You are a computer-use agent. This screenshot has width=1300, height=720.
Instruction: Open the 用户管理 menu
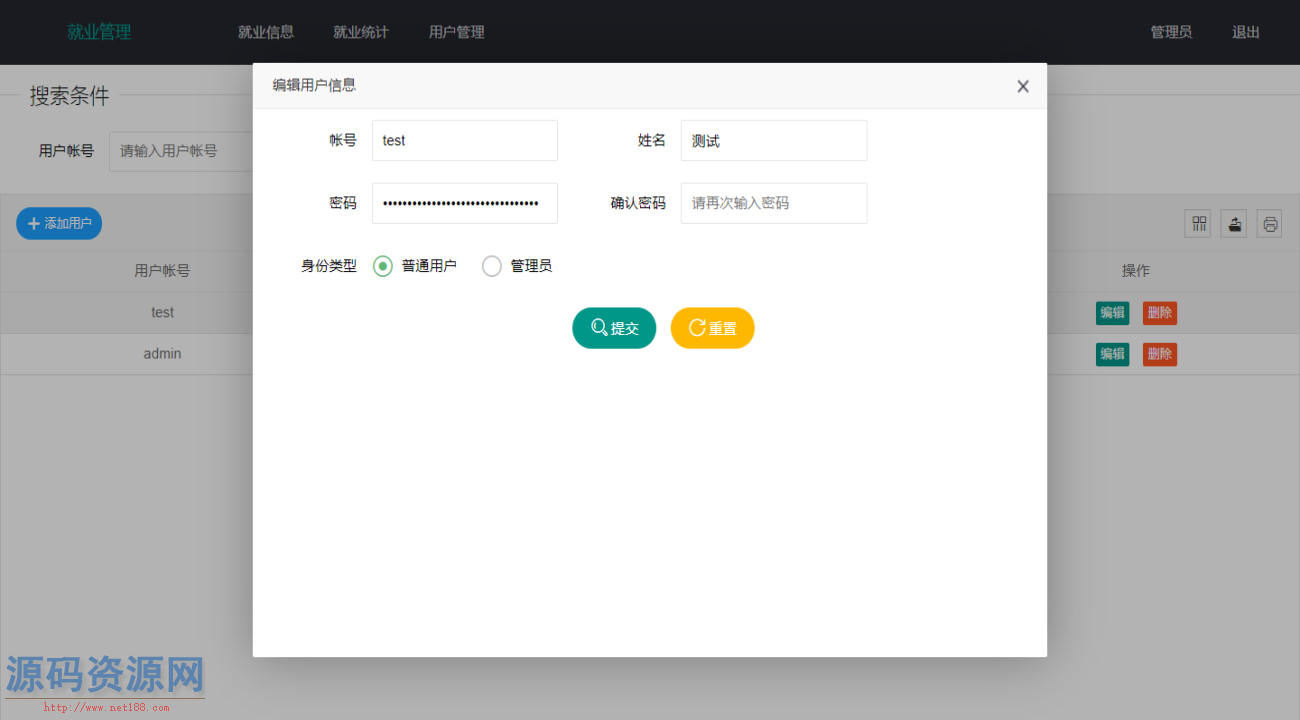tap(457, 32)
